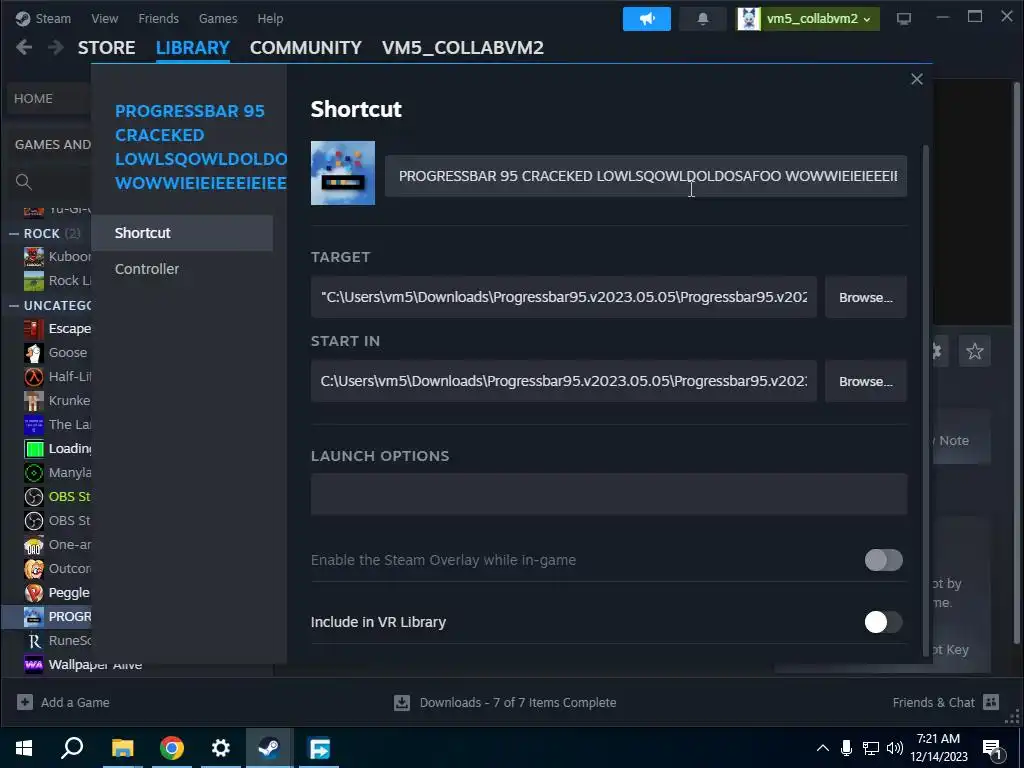The height and width of the screenshot is (768, 1024).
Task: Open Google Chrome from taskbar
Action: pyautogui.click(x=172, y=748)
